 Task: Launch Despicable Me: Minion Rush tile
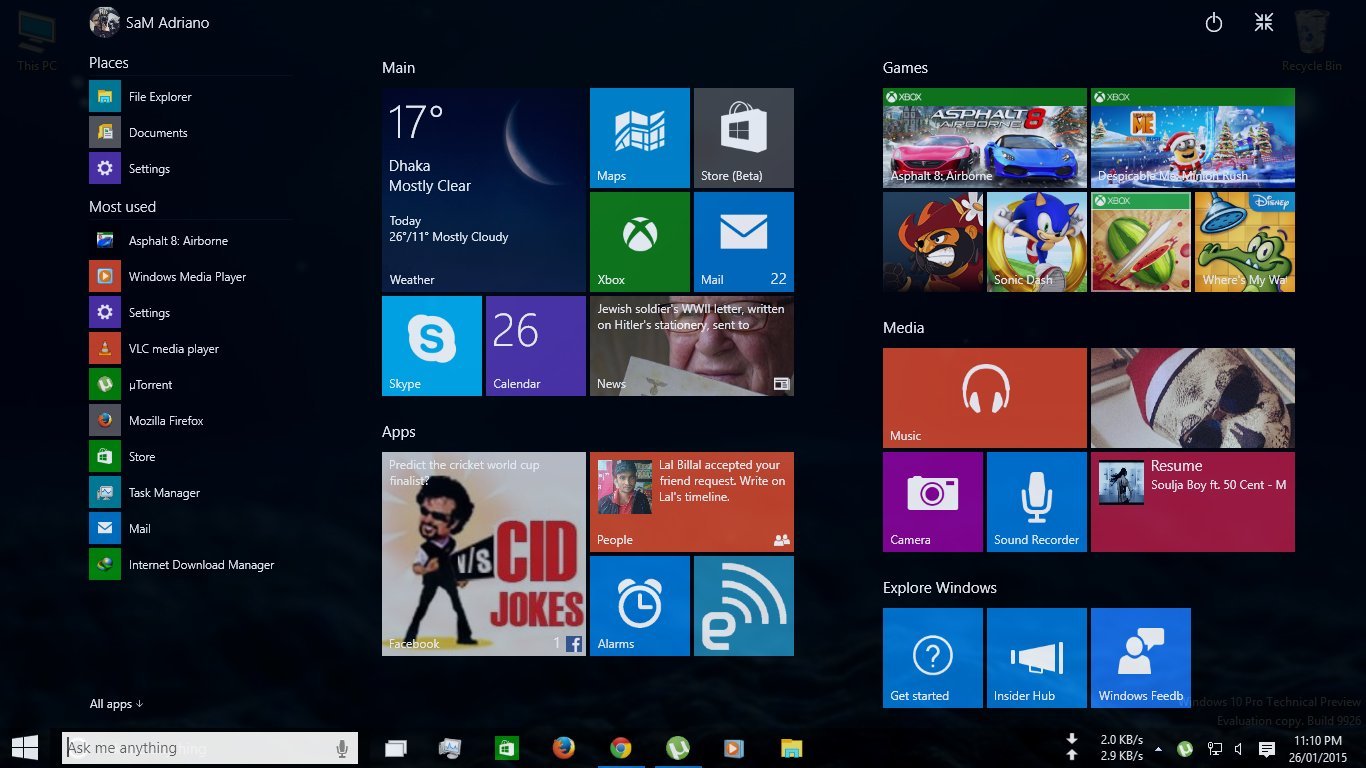1193,138
